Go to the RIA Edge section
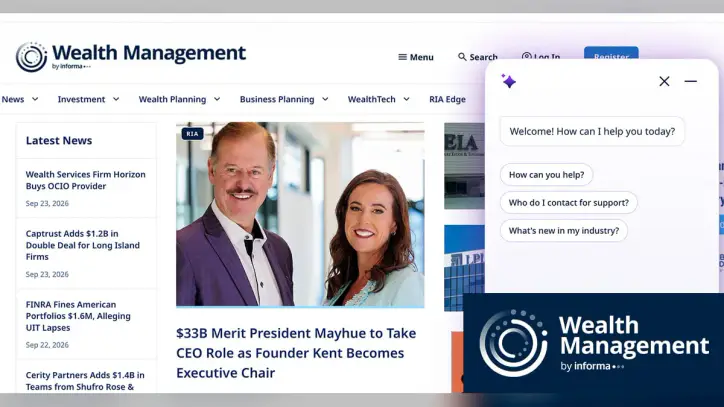The width and height of the screenshot is (724, 407). [447, 99]
